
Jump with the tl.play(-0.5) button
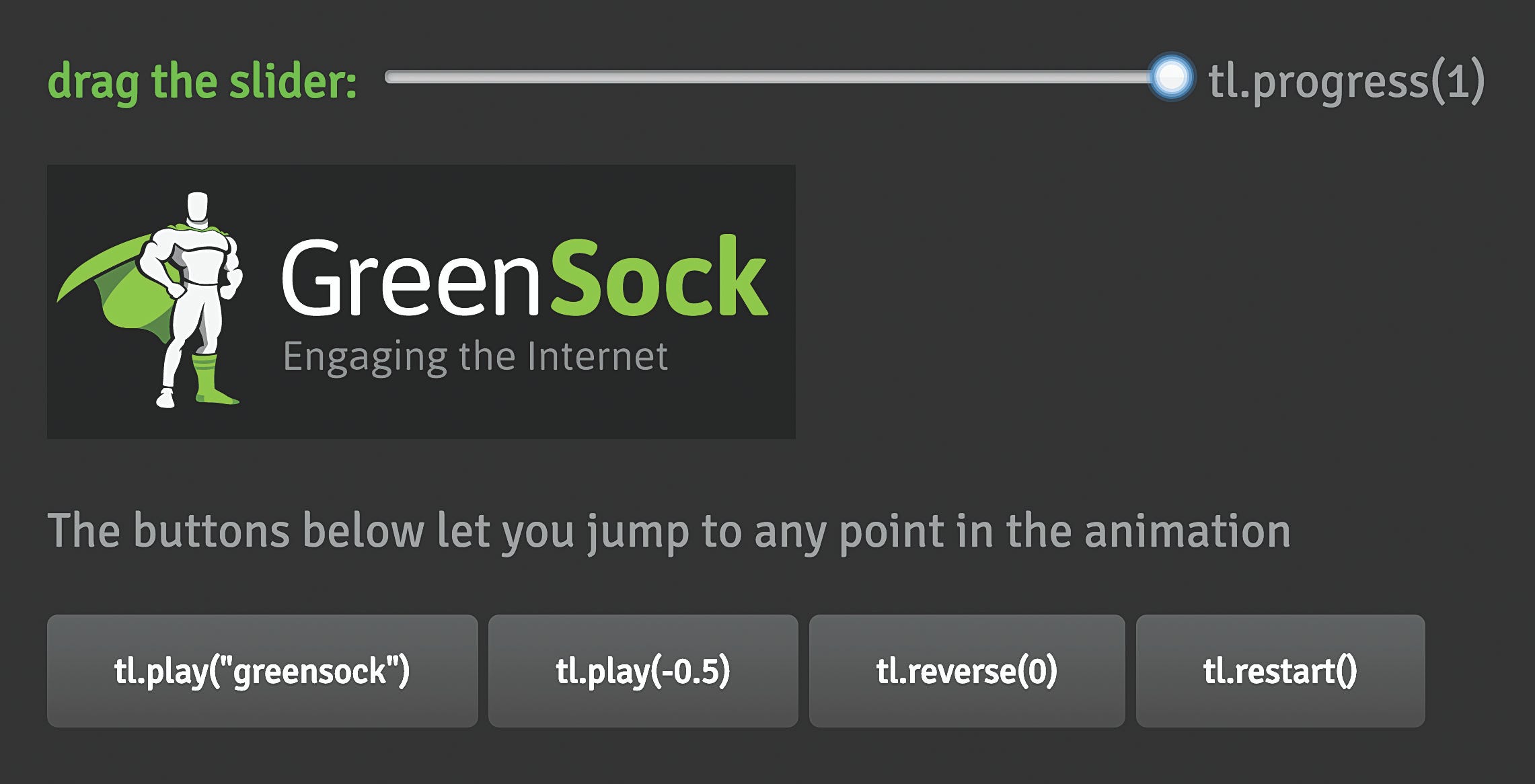point(643,670)
